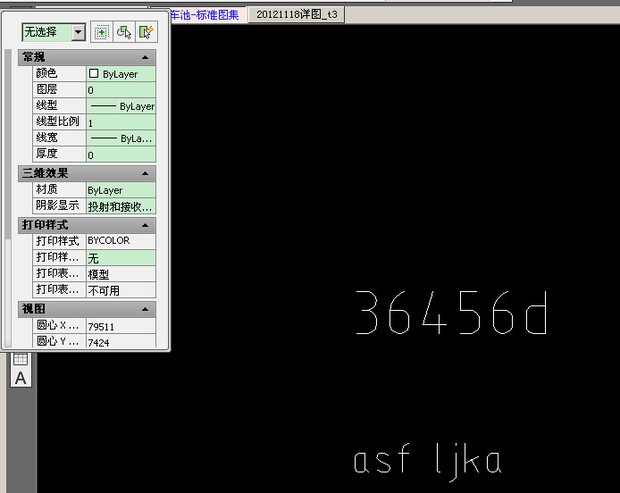620x493 pixels.
Task: Click the 图层 property label
Action: (47, 89)
